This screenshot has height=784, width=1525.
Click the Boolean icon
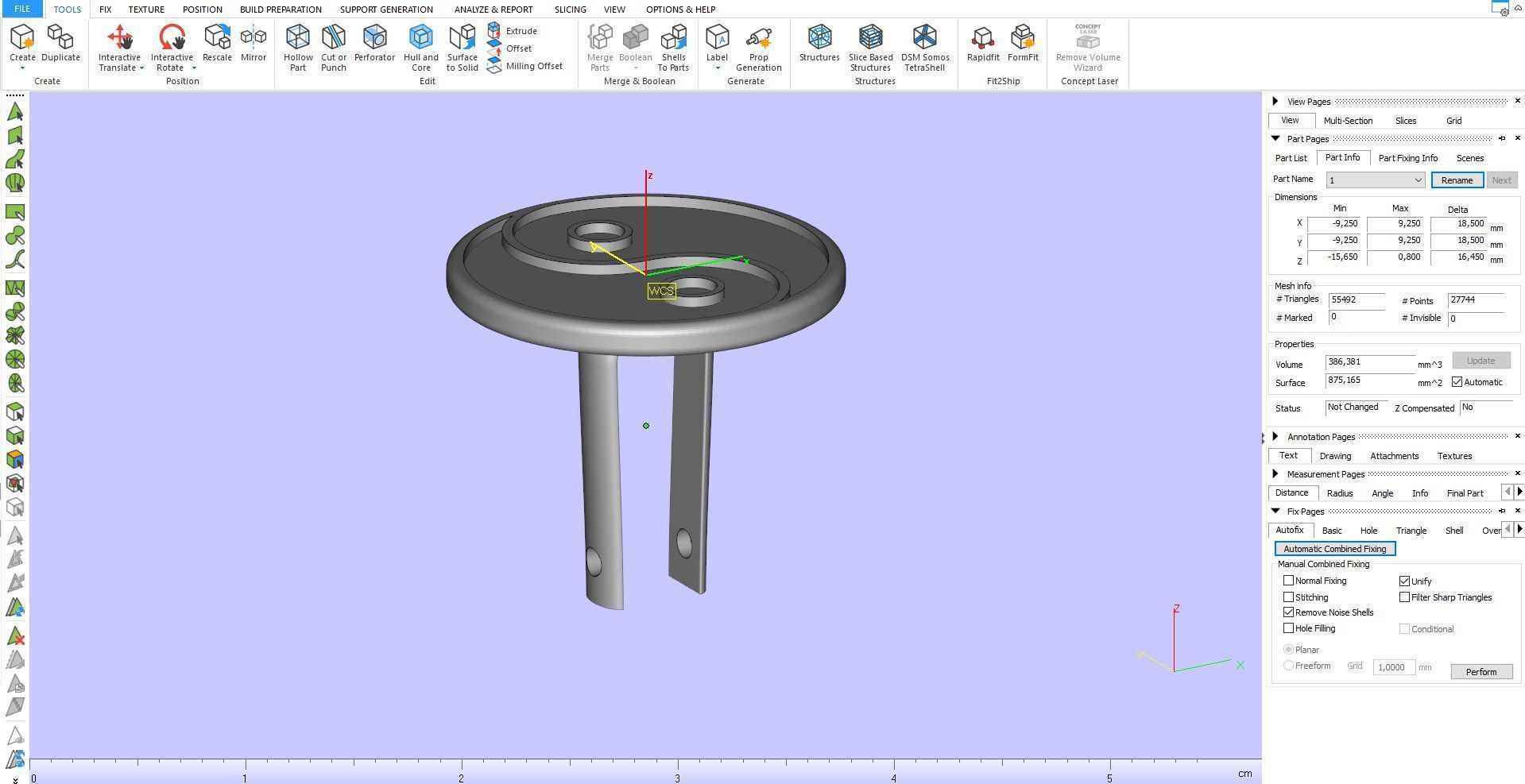(635, 42)
